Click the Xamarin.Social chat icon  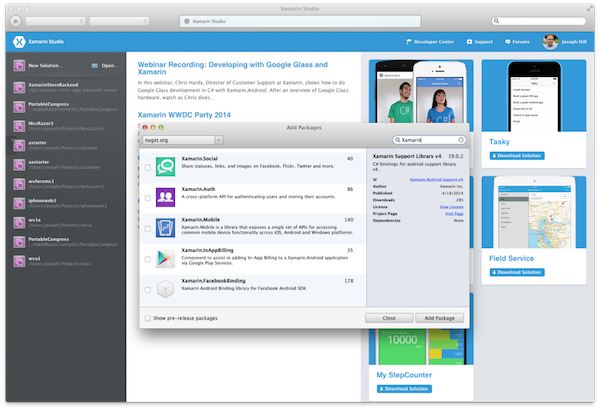[165, 167]
